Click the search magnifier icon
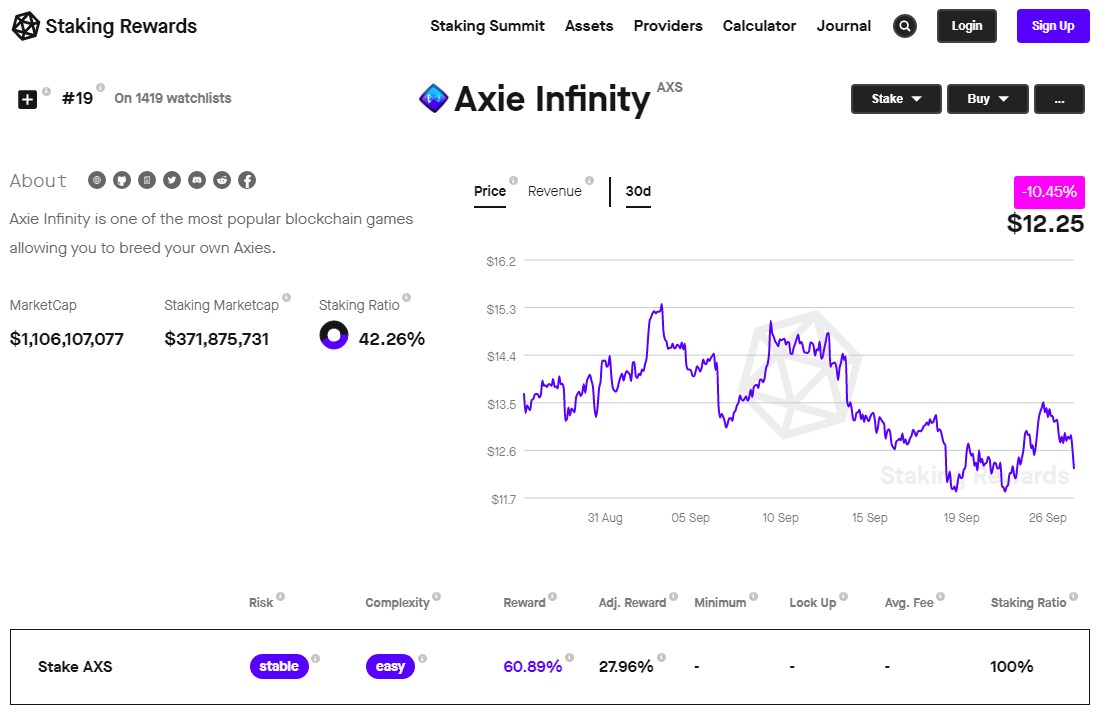Screen dimensions: 1098x711 click(x=905, y=26)
